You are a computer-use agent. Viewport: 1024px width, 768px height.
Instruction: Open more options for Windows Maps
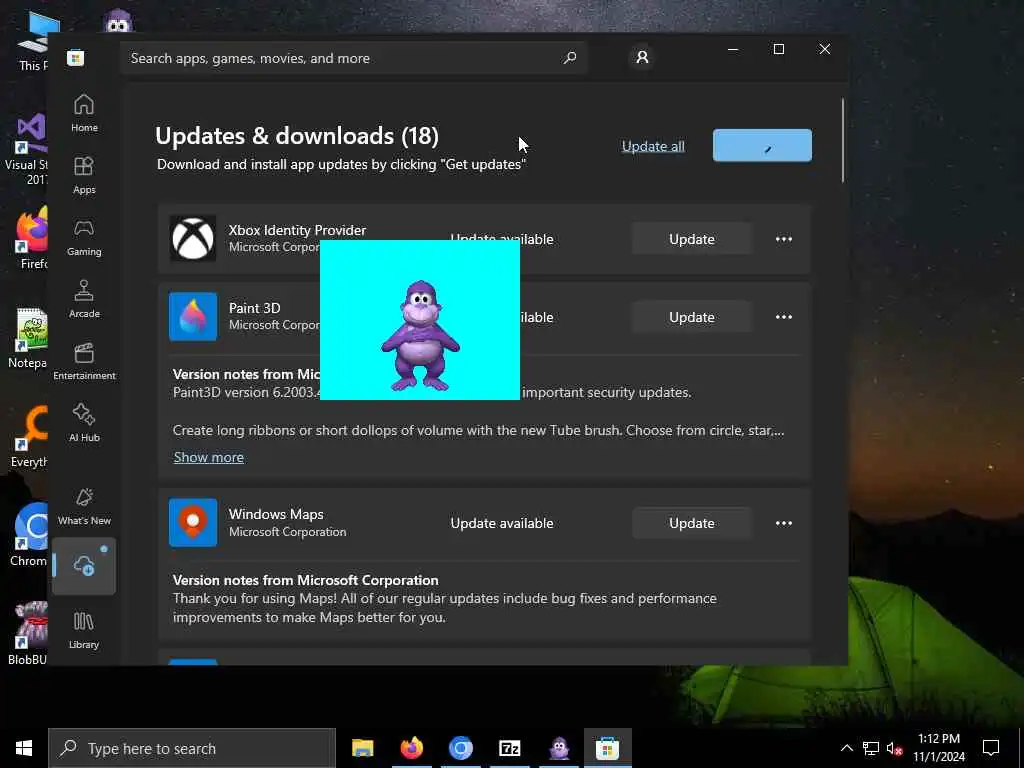tap(784, 523)
